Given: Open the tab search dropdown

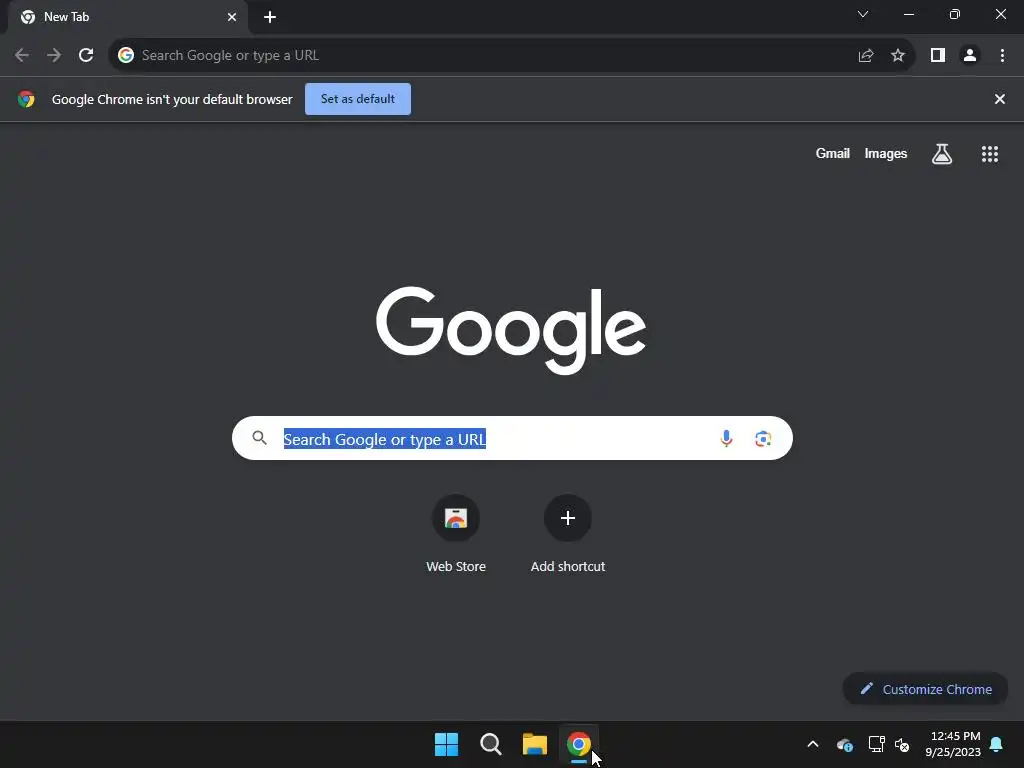Looking at the screenshot, I should coord(863,14).
